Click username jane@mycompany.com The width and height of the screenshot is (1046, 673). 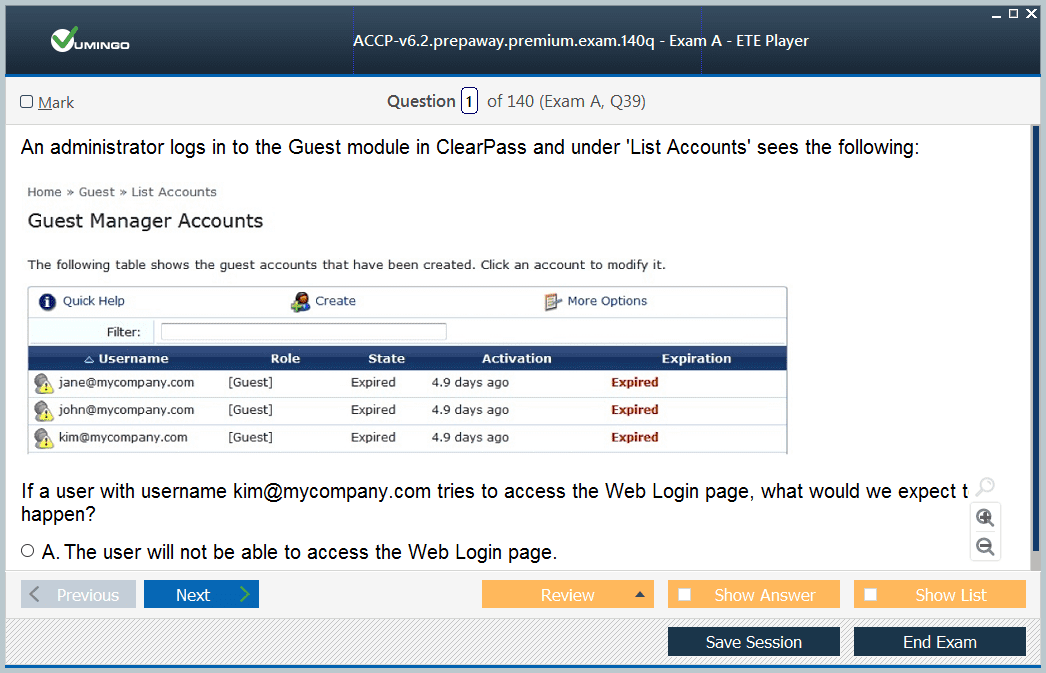pyautogui.click(x=127, y=383)
